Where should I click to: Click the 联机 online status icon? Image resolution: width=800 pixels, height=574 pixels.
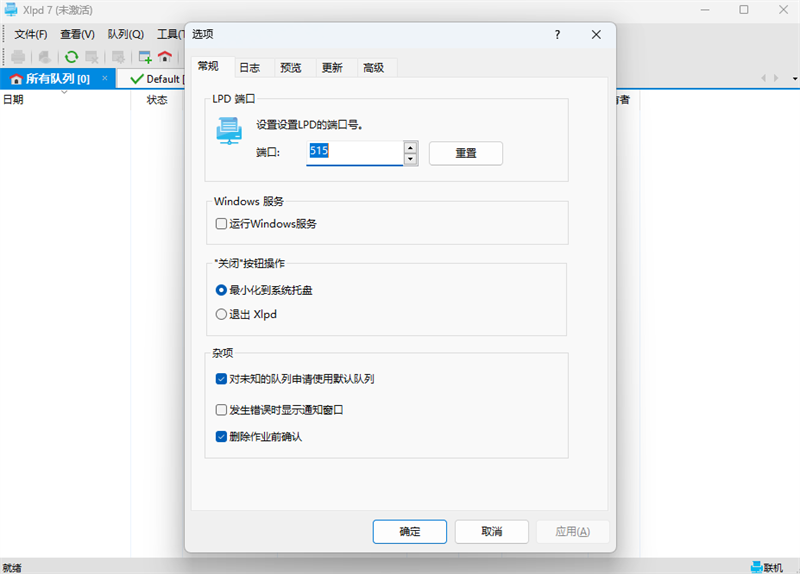point(756,567)
